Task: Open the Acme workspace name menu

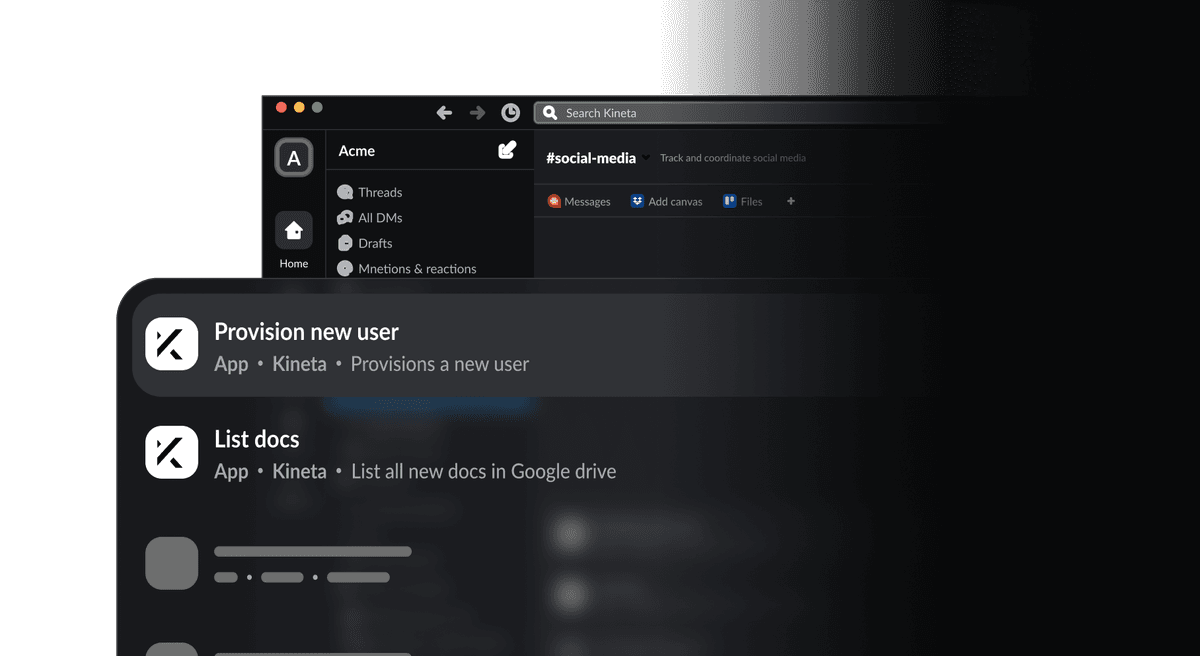Action: coord(357,151)
